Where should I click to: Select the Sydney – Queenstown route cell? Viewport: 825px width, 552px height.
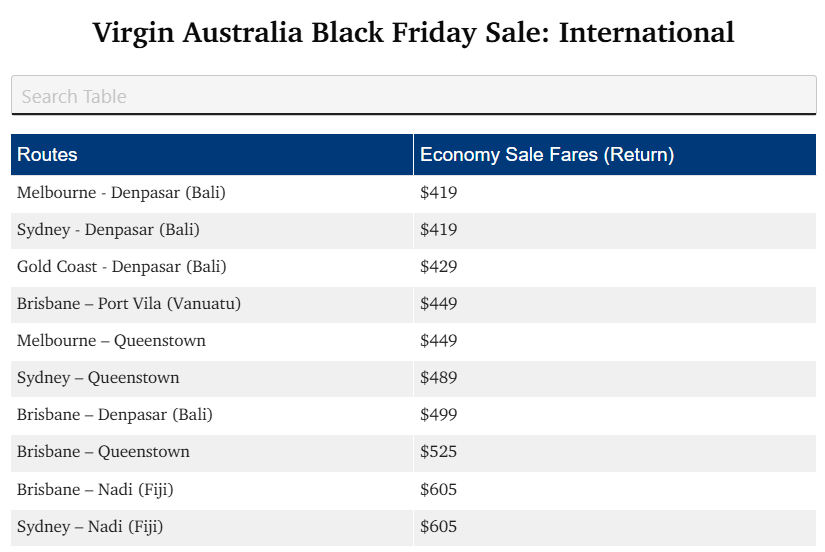point(98,378)
